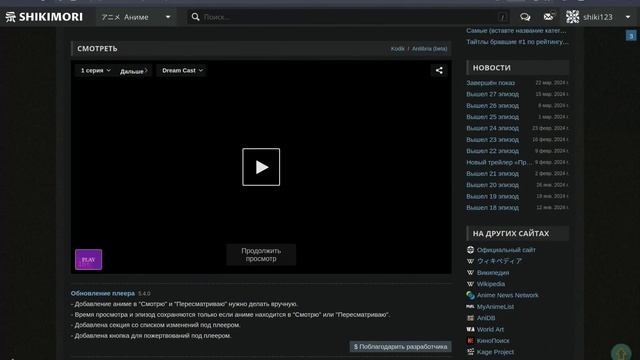640x360 pixels.
Task: Start playback with center play button
Action: [261, 167]
